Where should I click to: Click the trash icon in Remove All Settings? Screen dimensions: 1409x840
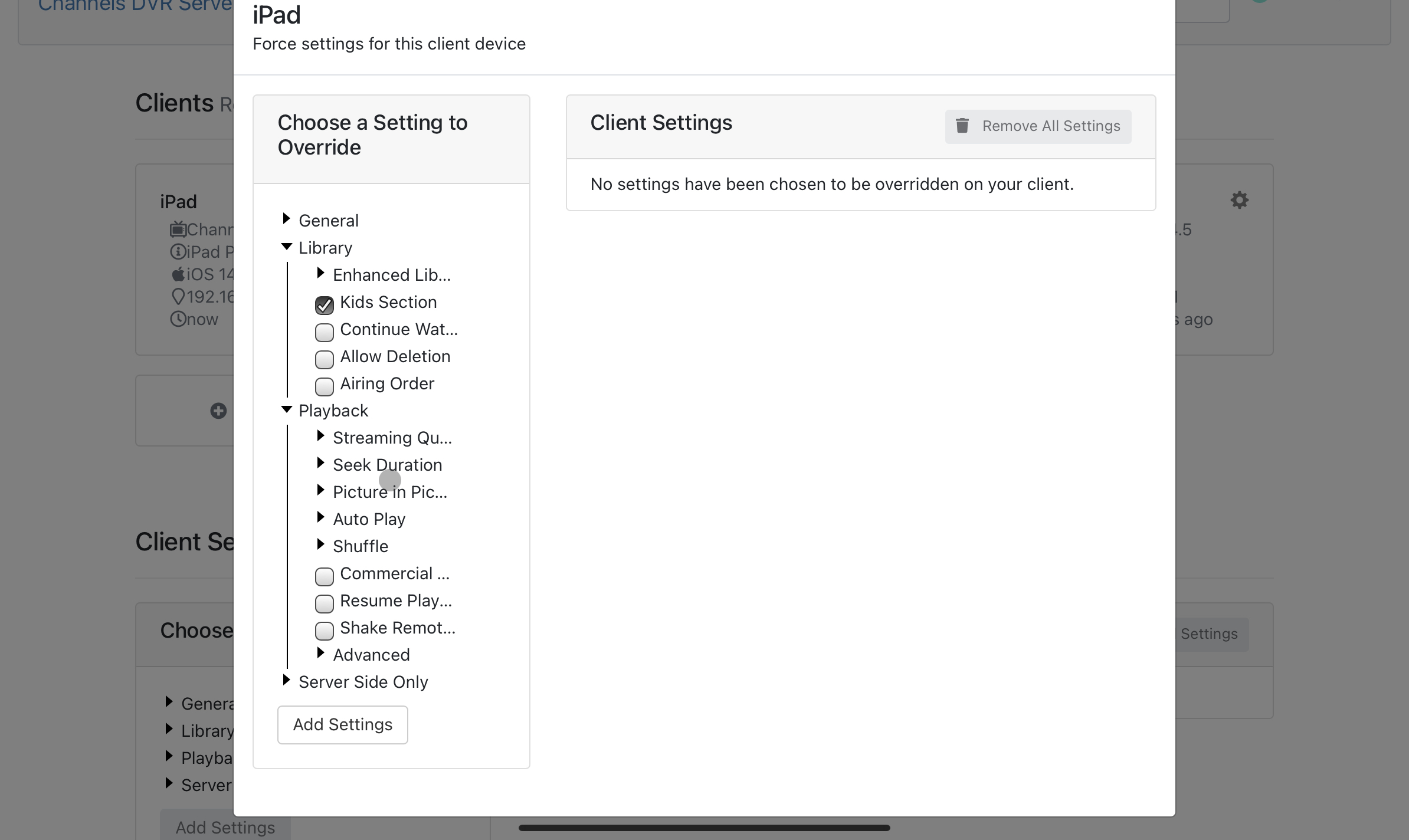pyautogui.click(x=962, y=126)
